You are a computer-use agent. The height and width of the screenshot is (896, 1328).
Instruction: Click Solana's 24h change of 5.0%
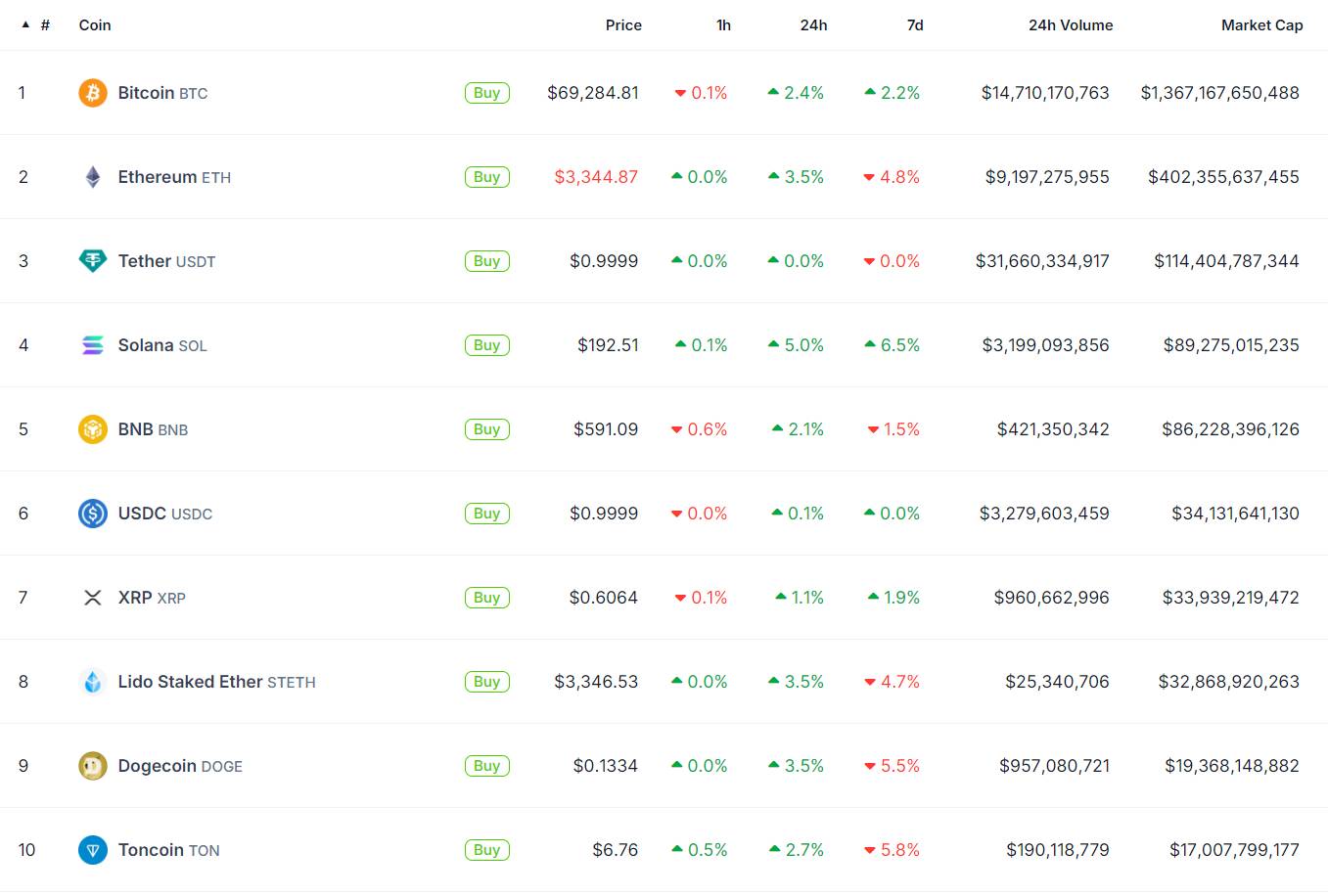797,345
